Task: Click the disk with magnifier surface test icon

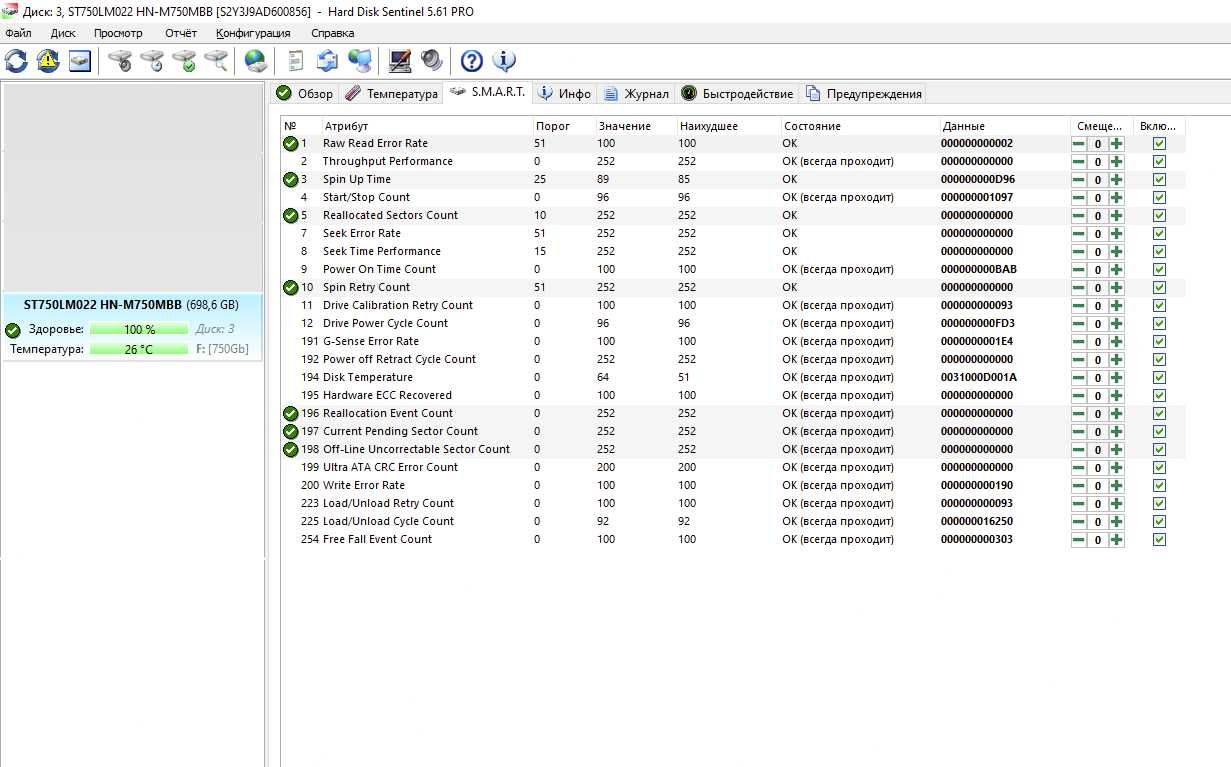Action: pyautogui.click(x=216, y=61)
